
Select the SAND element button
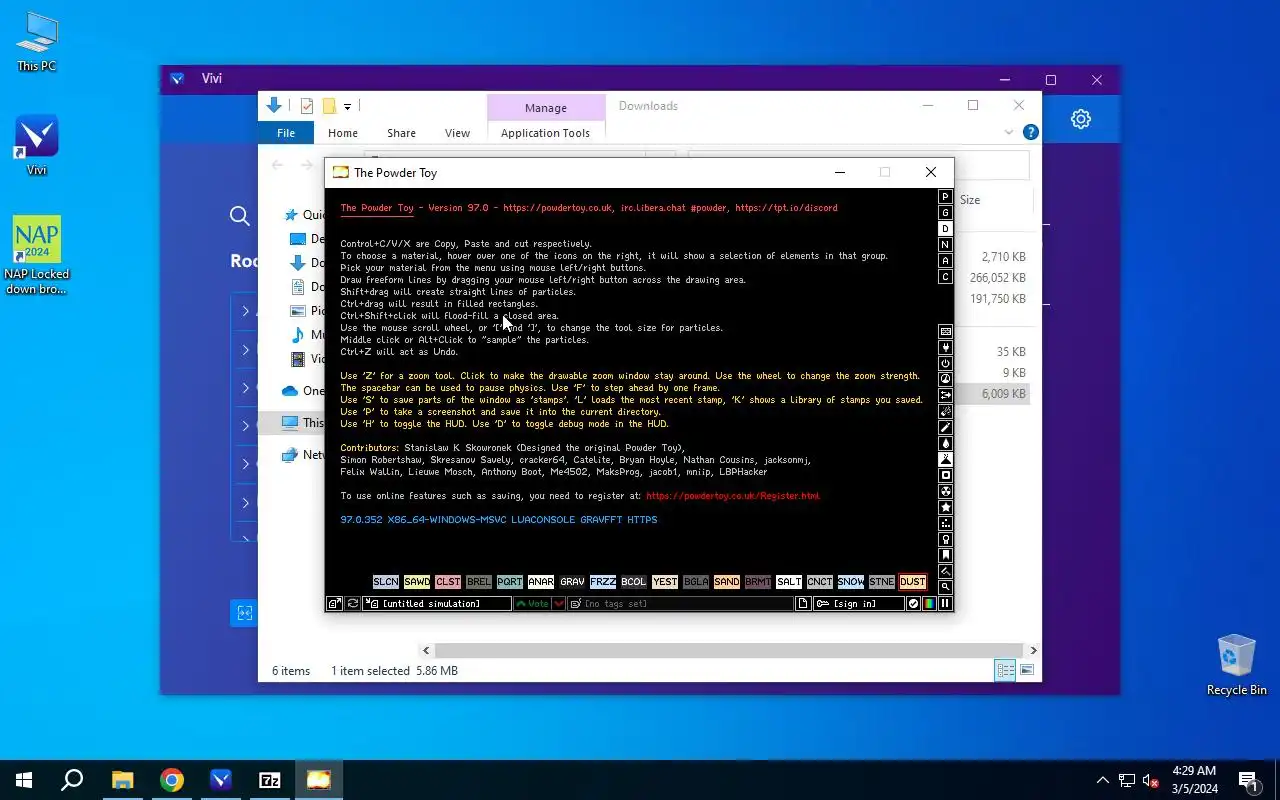(727, 582)
